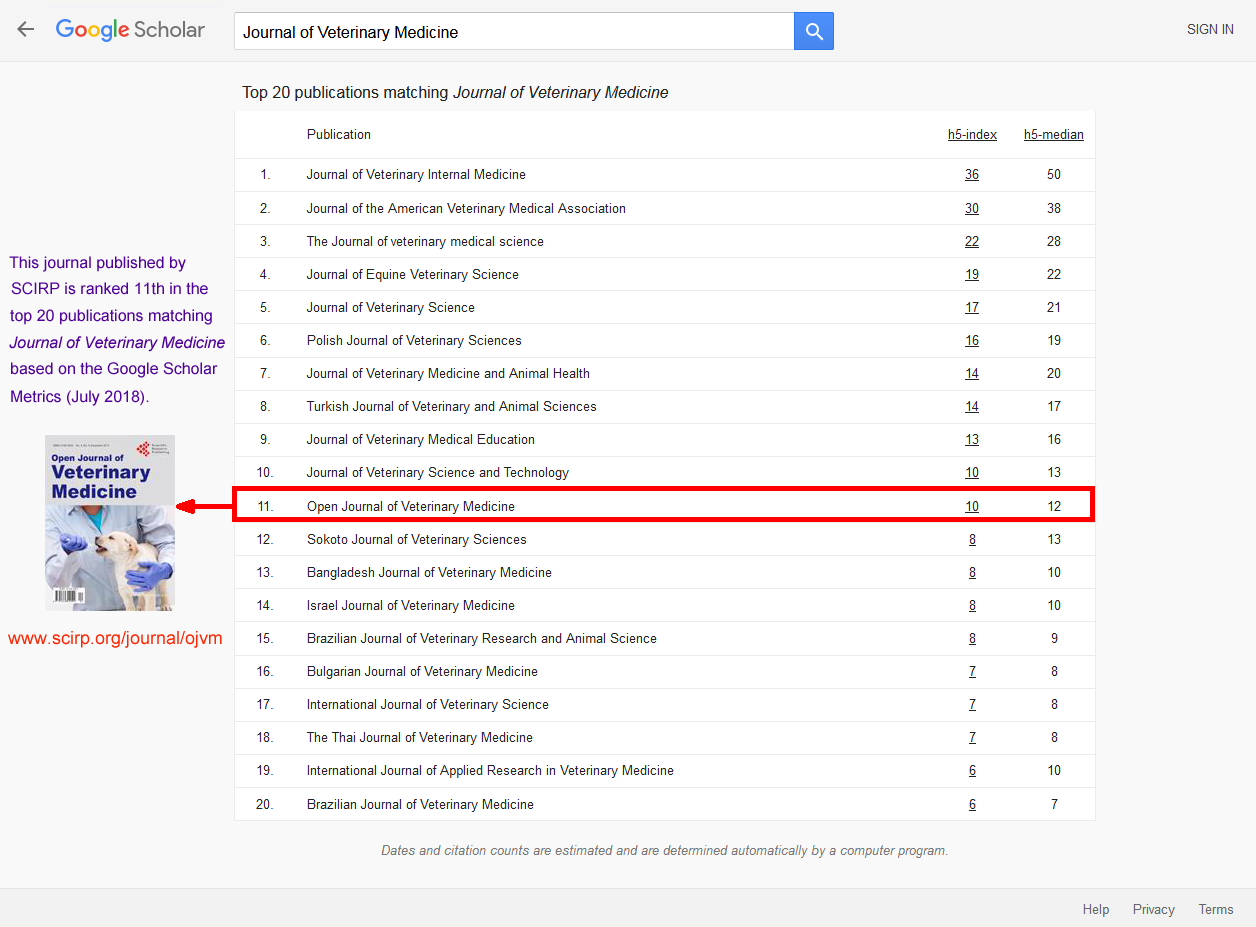Open h5-index 14 for Turkish Journal
1256x927 pixels.
[972, 407]
